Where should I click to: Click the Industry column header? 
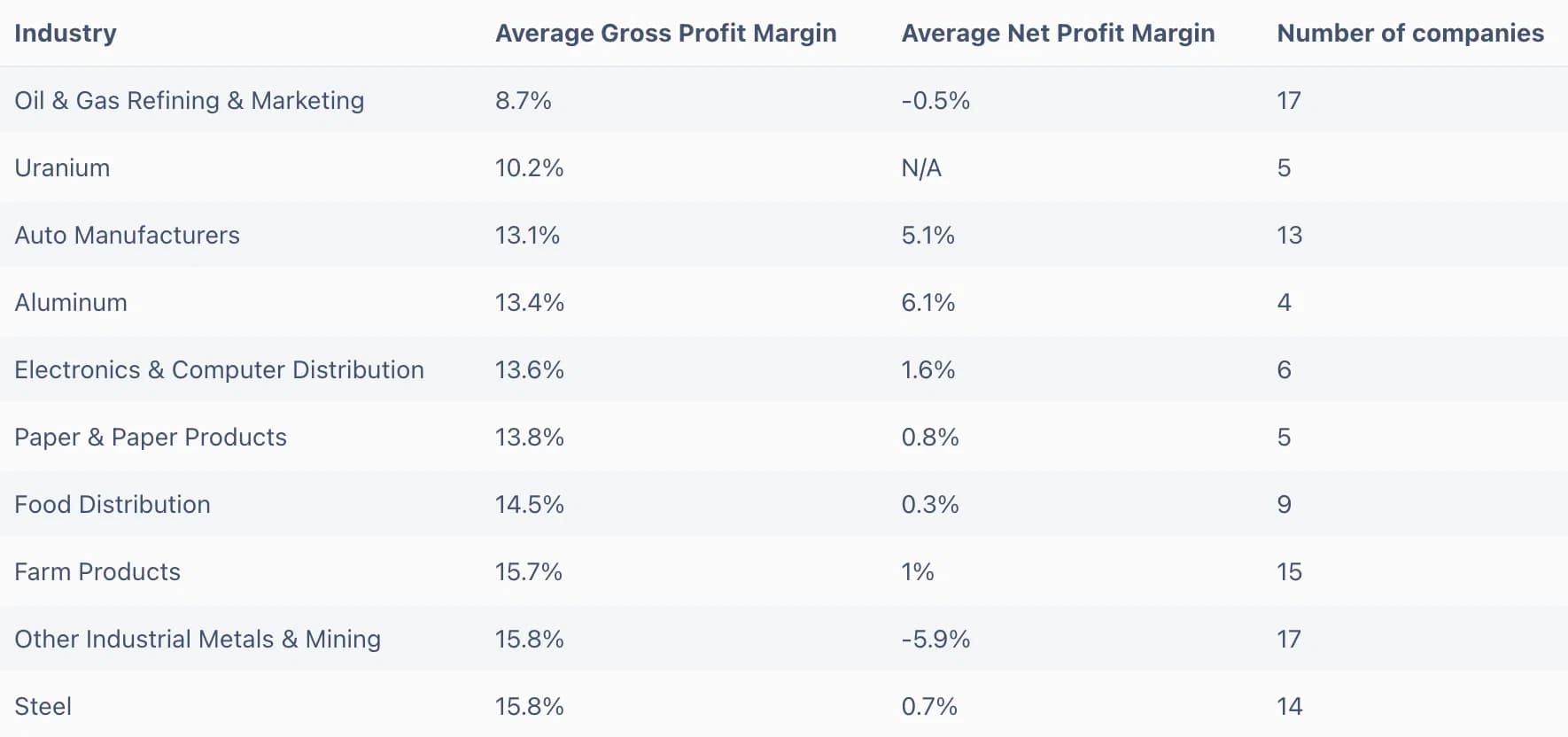(x=66, y=33)
